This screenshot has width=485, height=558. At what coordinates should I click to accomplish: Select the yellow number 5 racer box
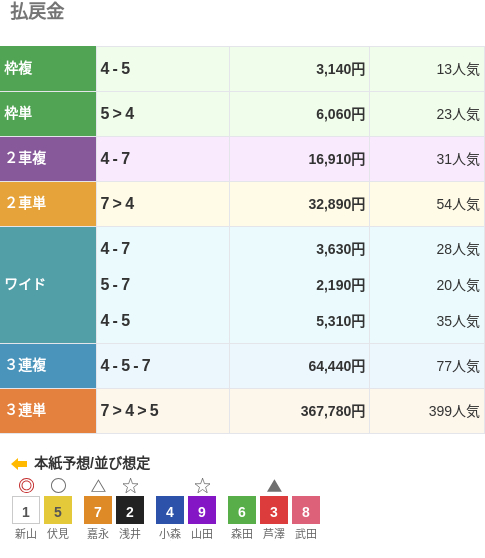point(58,510)
